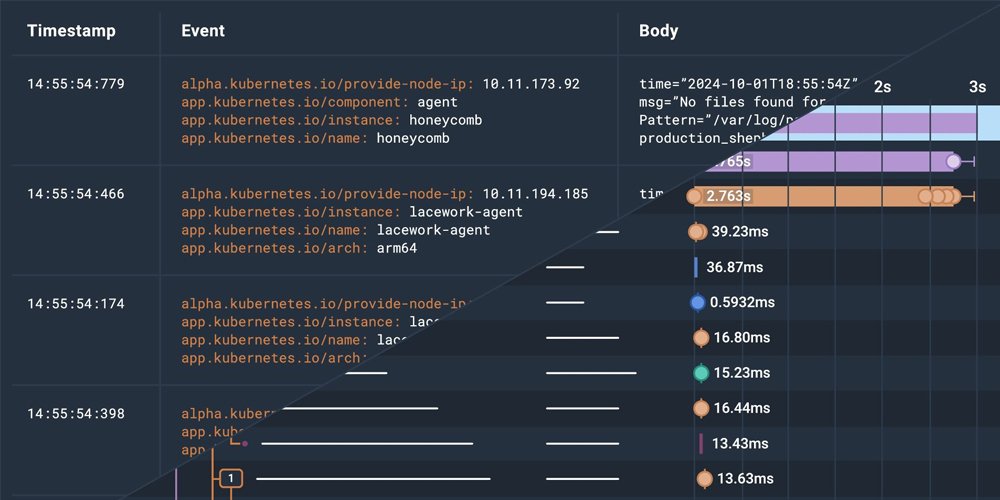Click the 39.23ms duration label
Viewport: 1000px width, 500px height.
click(740, 232)
